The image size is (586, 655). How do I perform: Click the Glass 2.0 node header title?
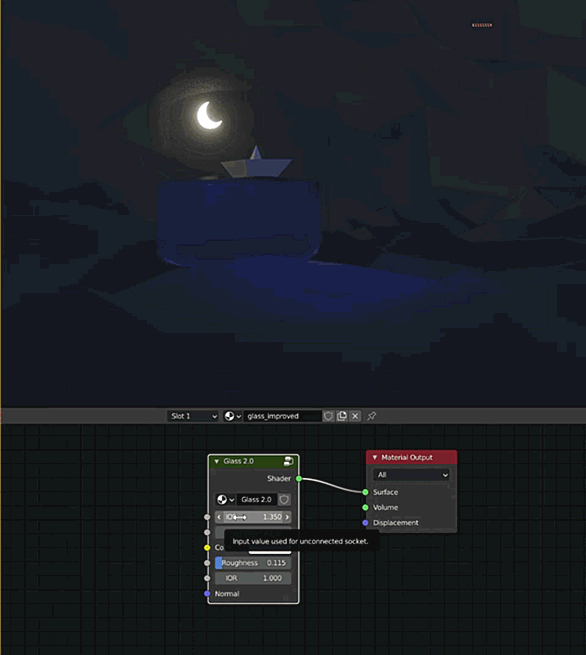click(x=238, y=461)
